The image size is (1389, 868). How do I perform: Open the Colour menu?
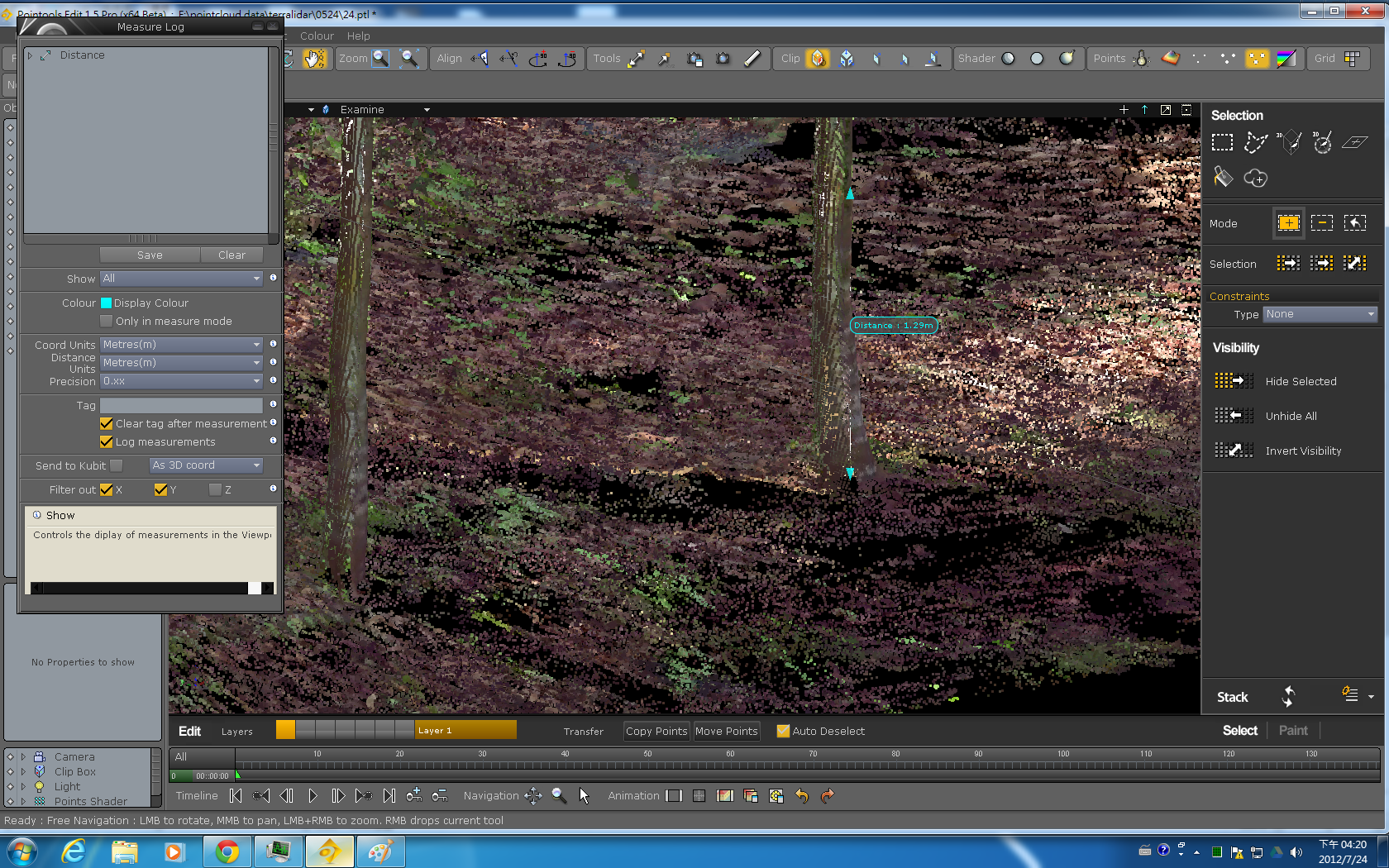pyautogui.click(x=317, y=36)
